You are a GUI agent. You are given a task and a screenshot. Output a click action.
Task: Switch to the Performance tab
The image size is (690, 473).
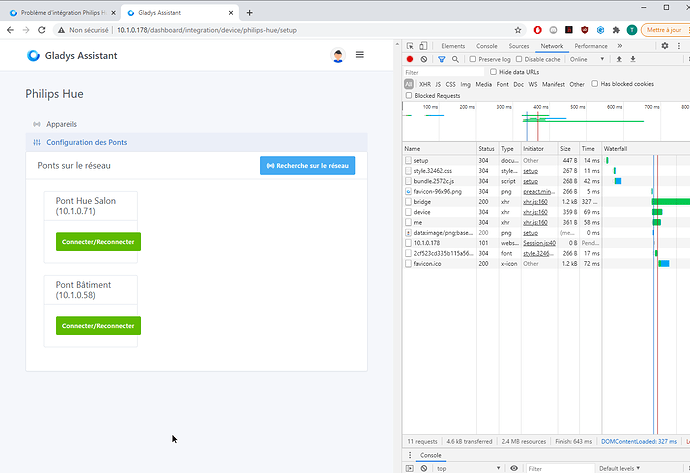591,46
